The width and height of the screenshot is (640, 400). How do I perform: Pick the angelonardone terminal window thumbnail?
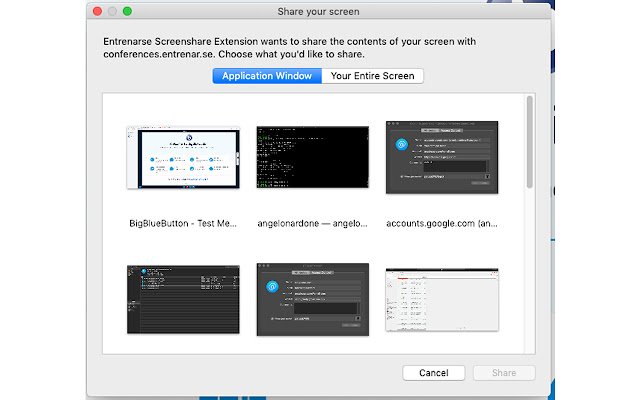[313, 157]
